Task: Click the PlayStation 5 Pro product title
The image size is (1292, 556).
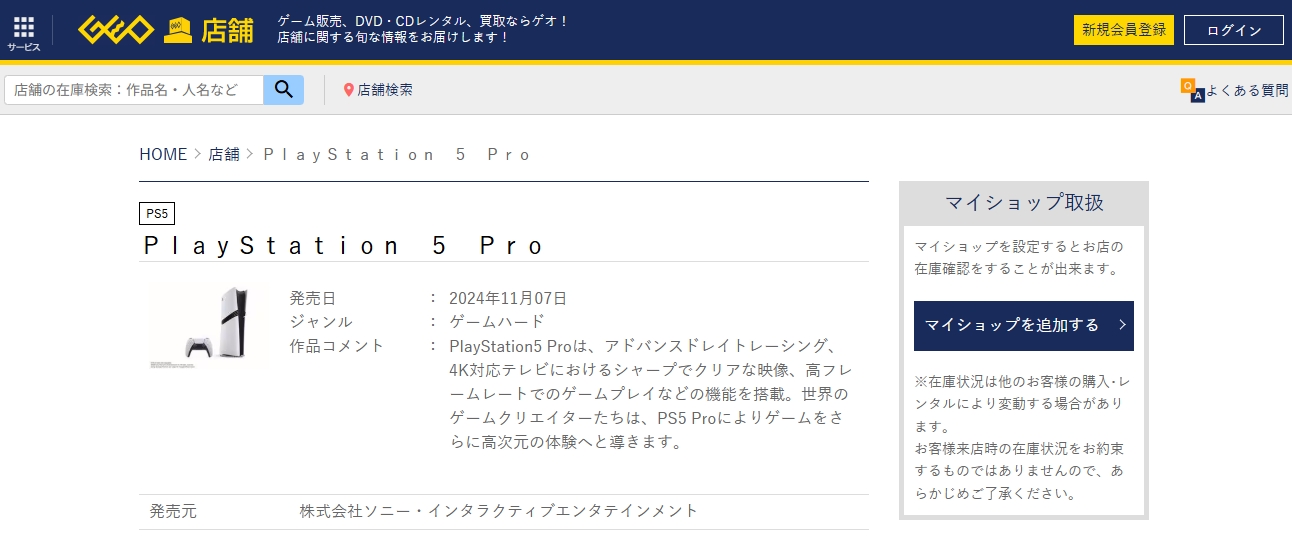Action: [x=344, y=245]
